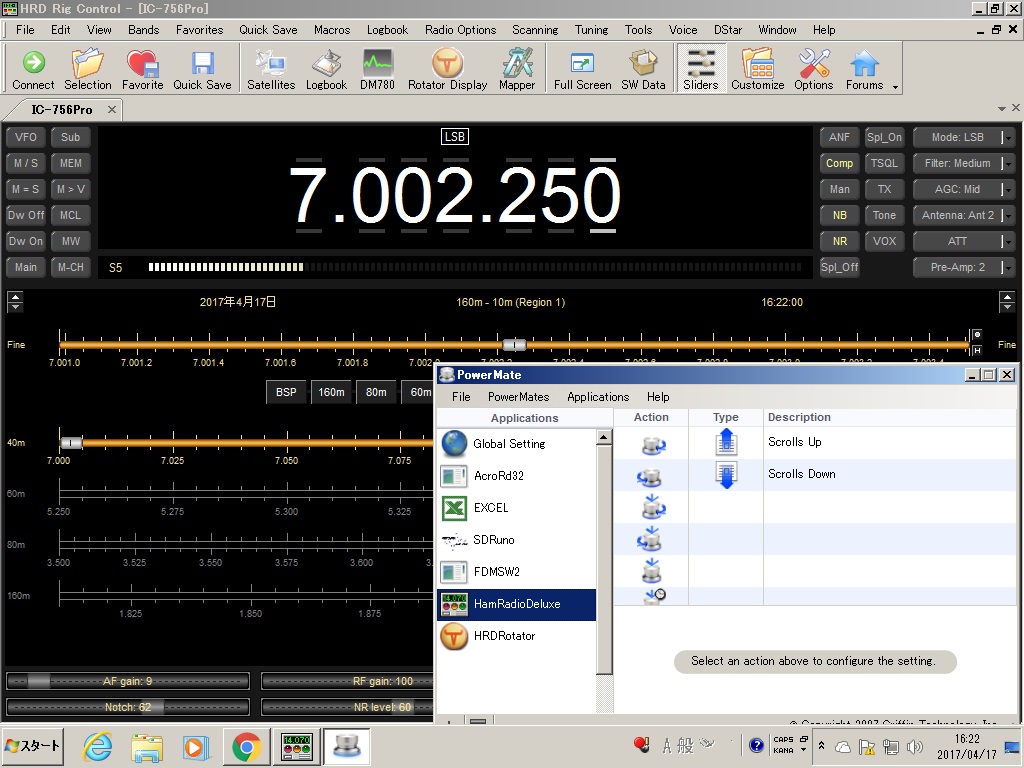This screenshot has height=768, width=1024.
Task: Expand the toolbar overflow arrow after Forums
Action: tap(895, 87)
